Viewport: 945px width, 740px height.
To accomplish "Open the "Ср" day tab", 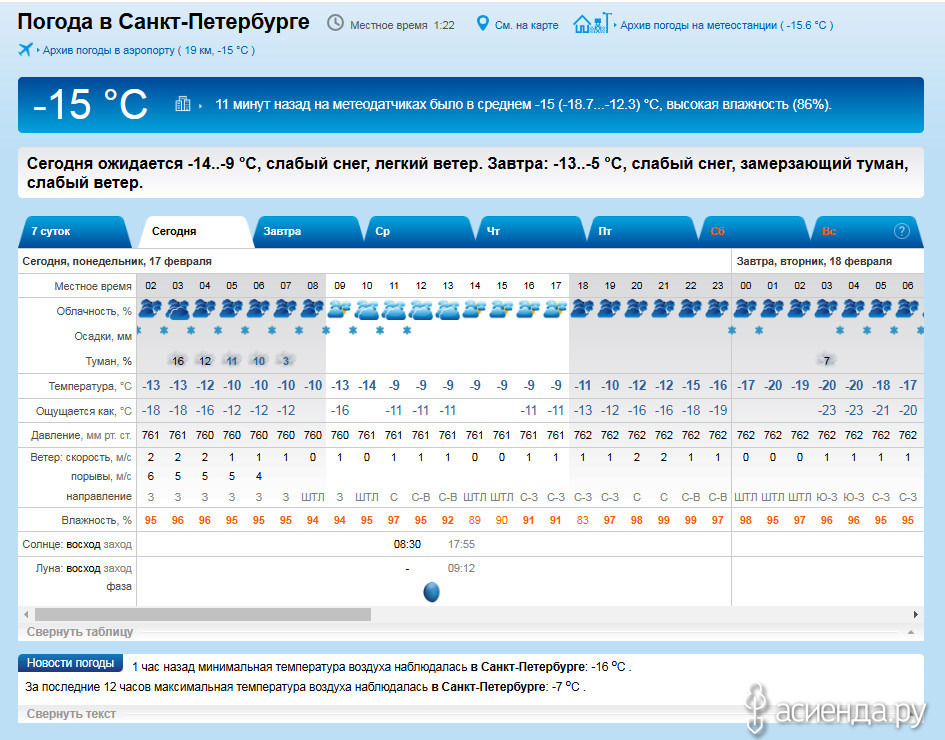I will pyautogui.click(x=418, y=231).
